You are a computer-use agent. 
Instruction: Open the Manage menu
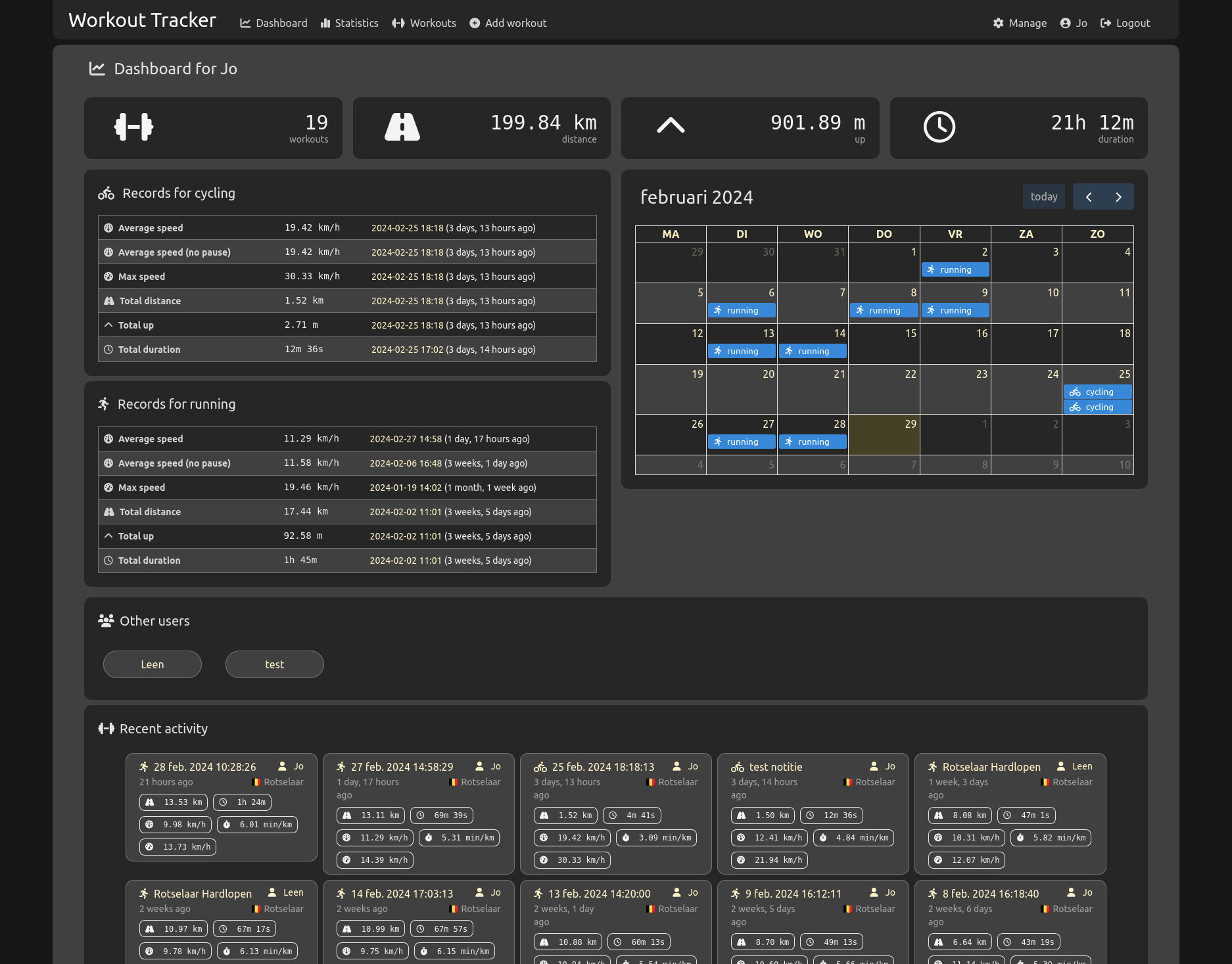coord(1020,23)
